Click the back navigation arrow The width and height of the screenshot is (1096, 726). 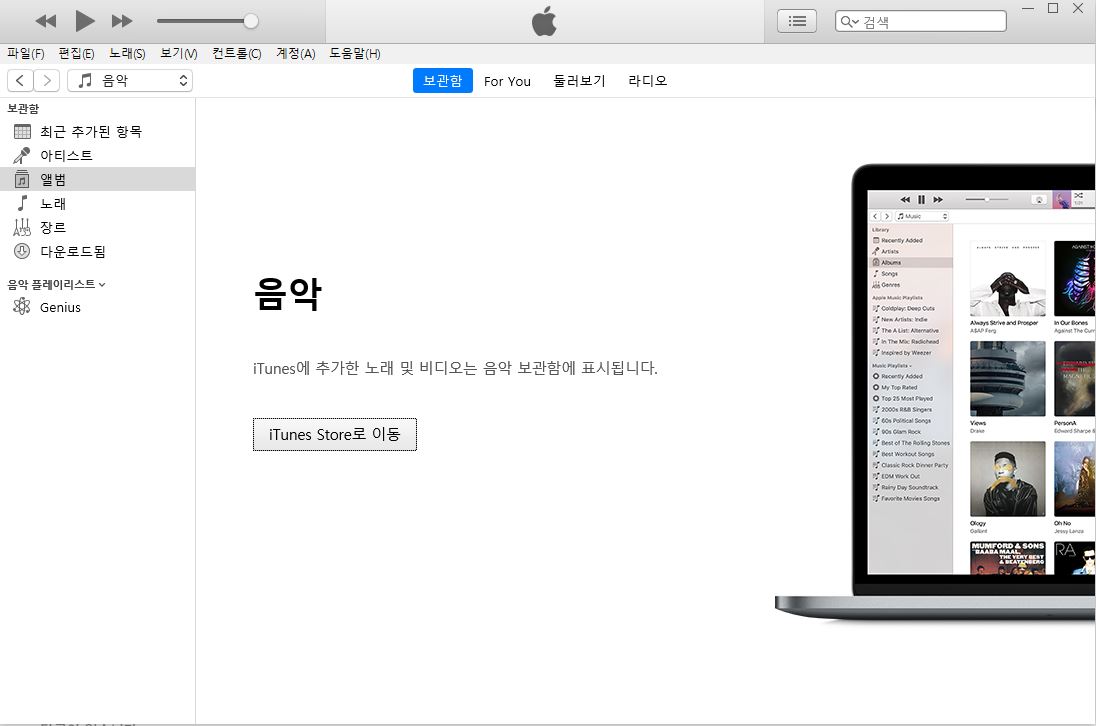pos(20,81)
